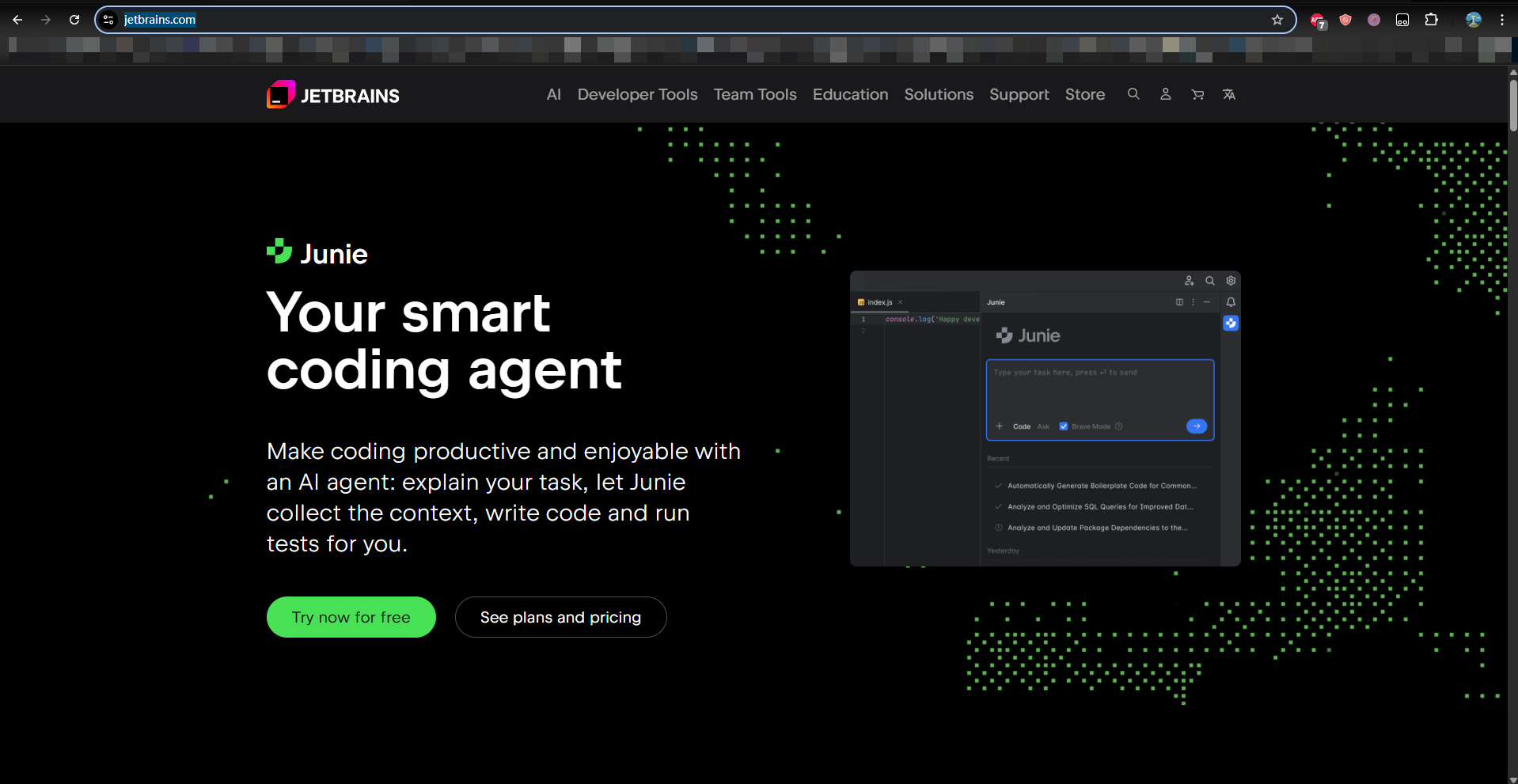Click the Junie logo above the headline
1518x784 pixels.
317,253
